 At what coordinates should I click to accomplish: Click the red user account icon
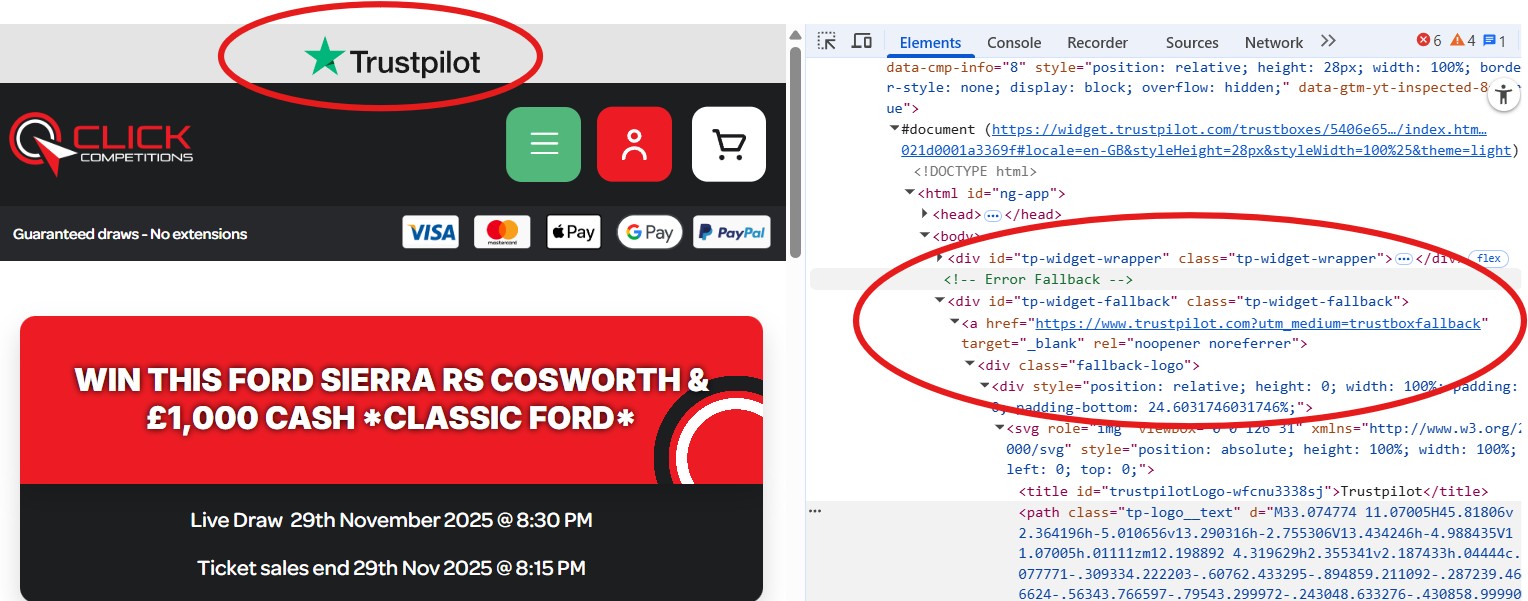pyautogui.click(x=634, y=144)
